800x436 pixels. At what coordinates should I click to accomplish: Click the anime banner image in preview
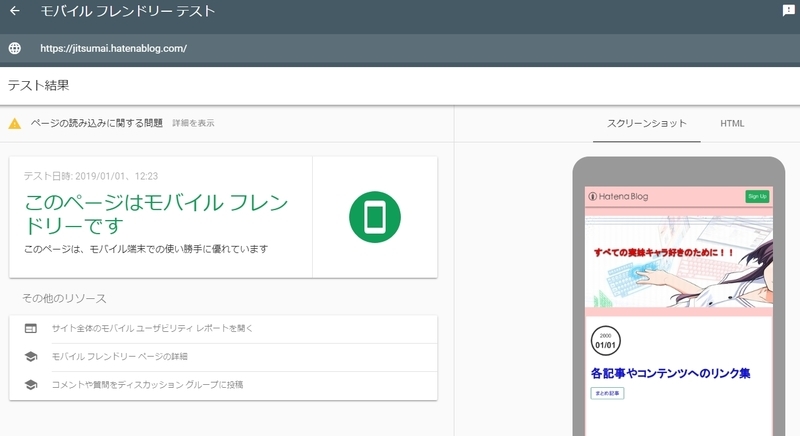679,261
